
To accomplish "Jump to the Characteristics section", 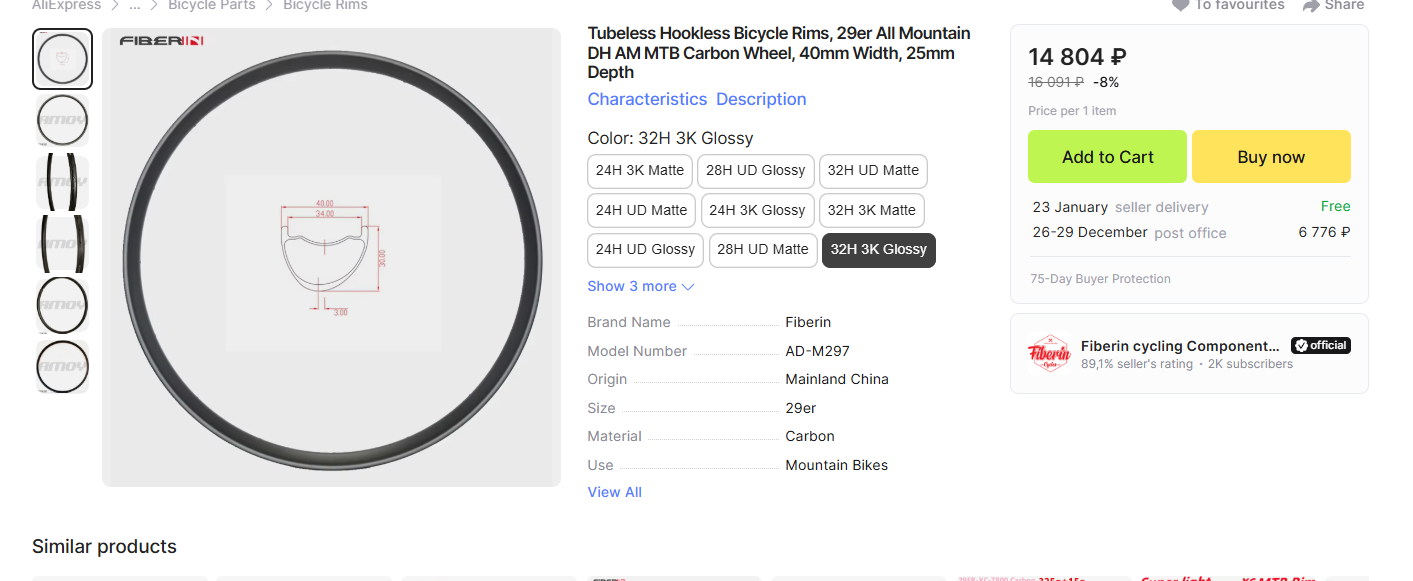I will coord(647,99).
